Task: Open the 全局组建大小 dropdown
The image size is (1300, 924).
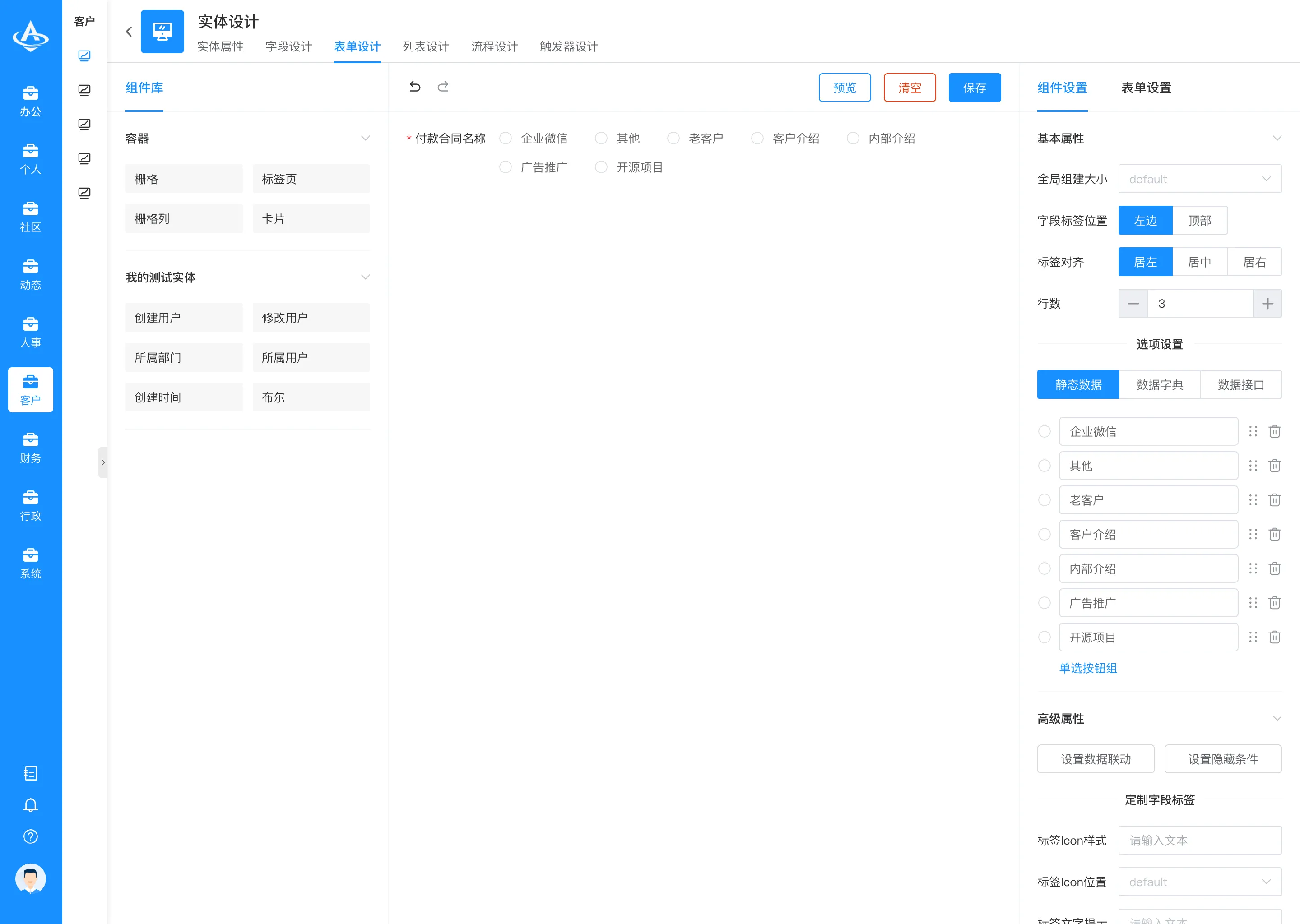Action: click(1200, 179)
